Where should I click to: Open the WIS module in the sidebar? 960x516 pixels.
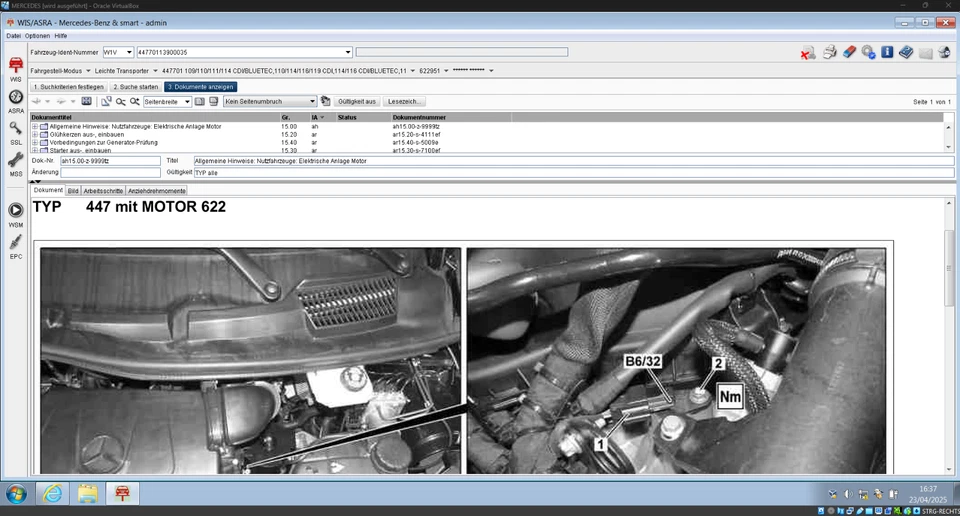coord(15,69)
